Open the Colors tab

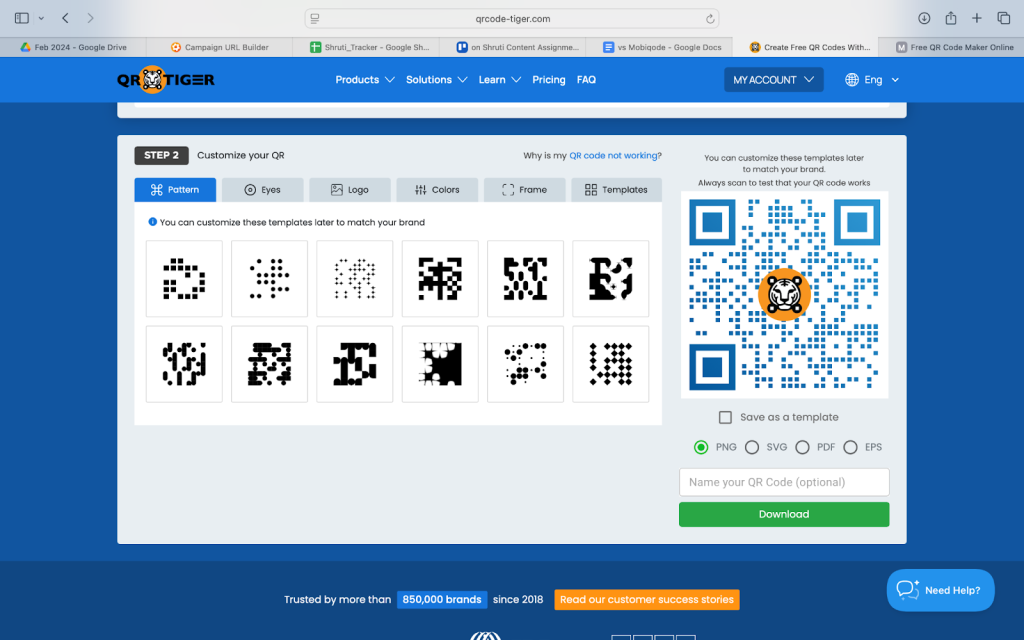pos(436,190)
